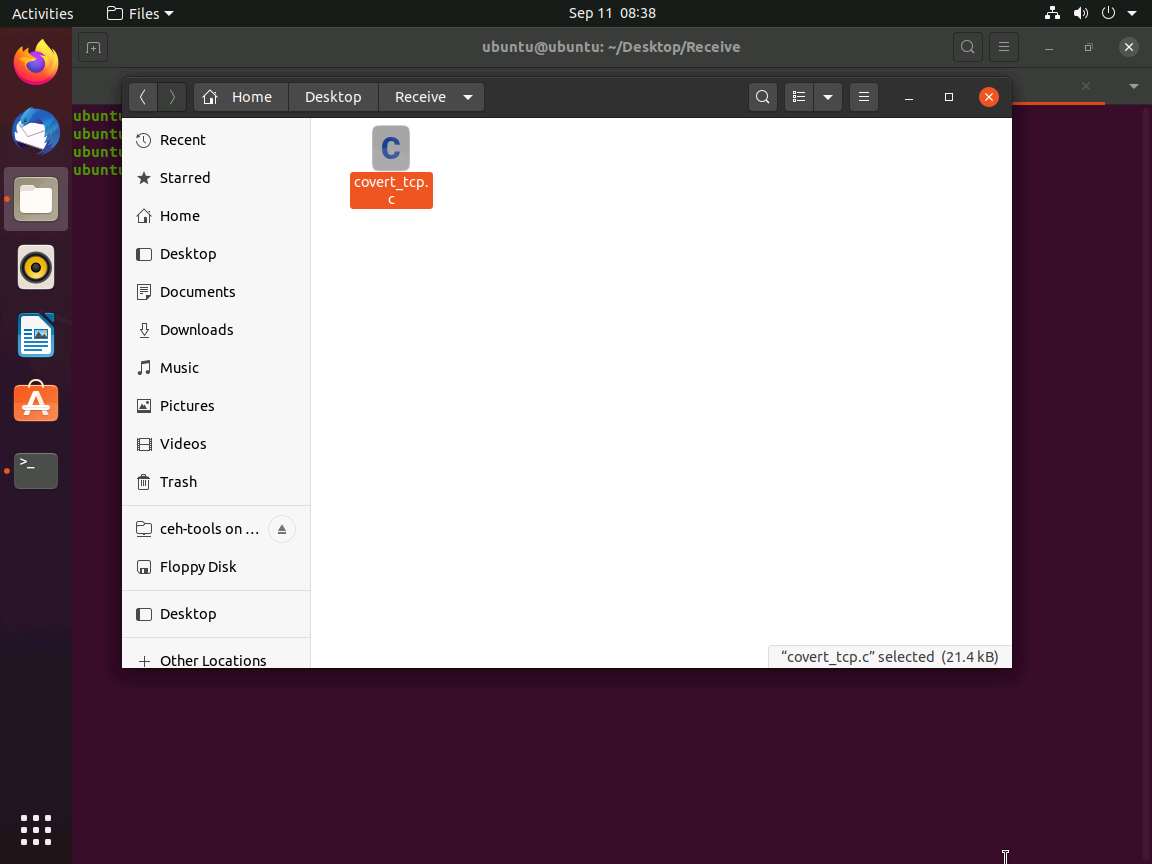Open the terminal hamburger menu
This screenshot has height=864, width=1152.
(1004, 47)
